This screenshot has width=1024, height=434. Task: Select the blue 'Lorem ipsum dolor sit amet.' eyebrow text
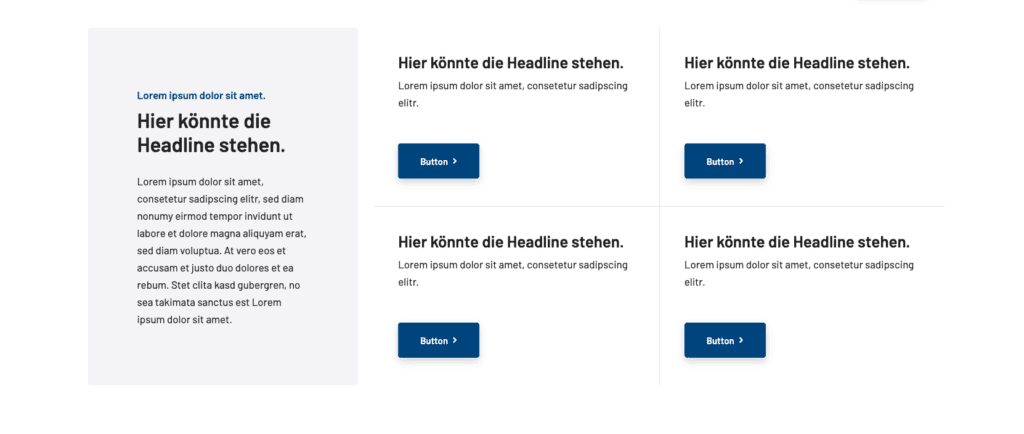pyautogui.click(x=201, y=96)
